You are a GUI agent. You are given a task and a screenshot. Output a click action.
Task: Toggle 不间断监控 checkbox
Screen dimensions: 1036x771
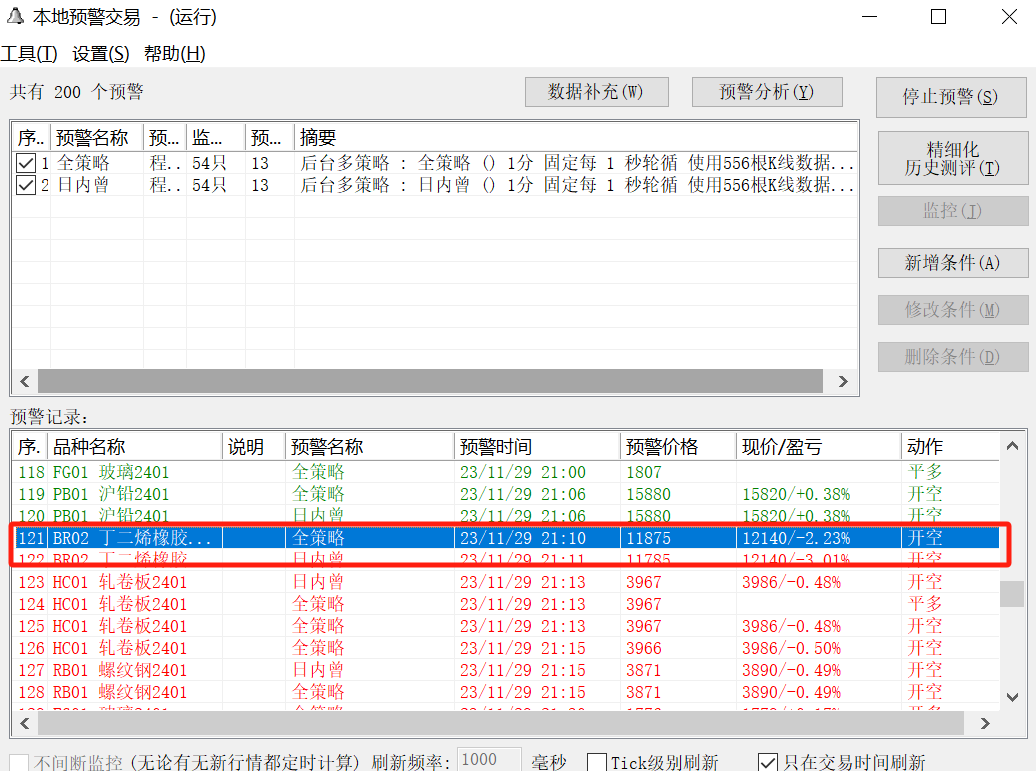point(19,762)
